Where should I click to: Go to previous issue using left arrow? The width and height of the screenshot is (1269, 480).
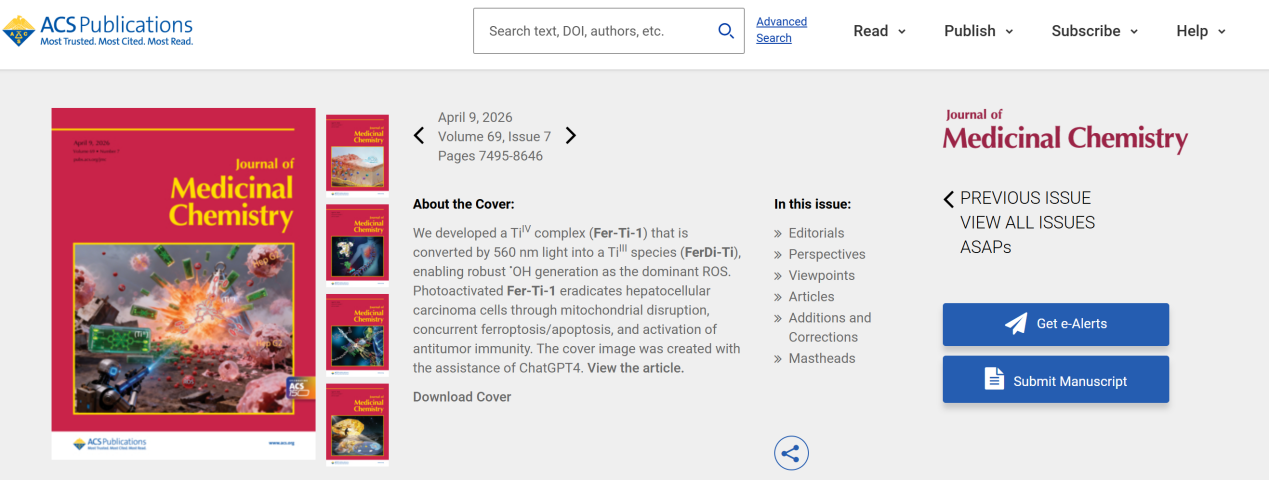(419, 136)
